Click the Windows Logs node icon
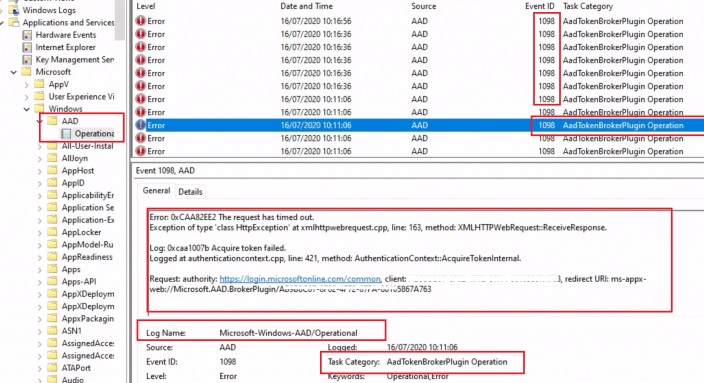704x383 pixels. pyautogui.click(x=13, y=10)
